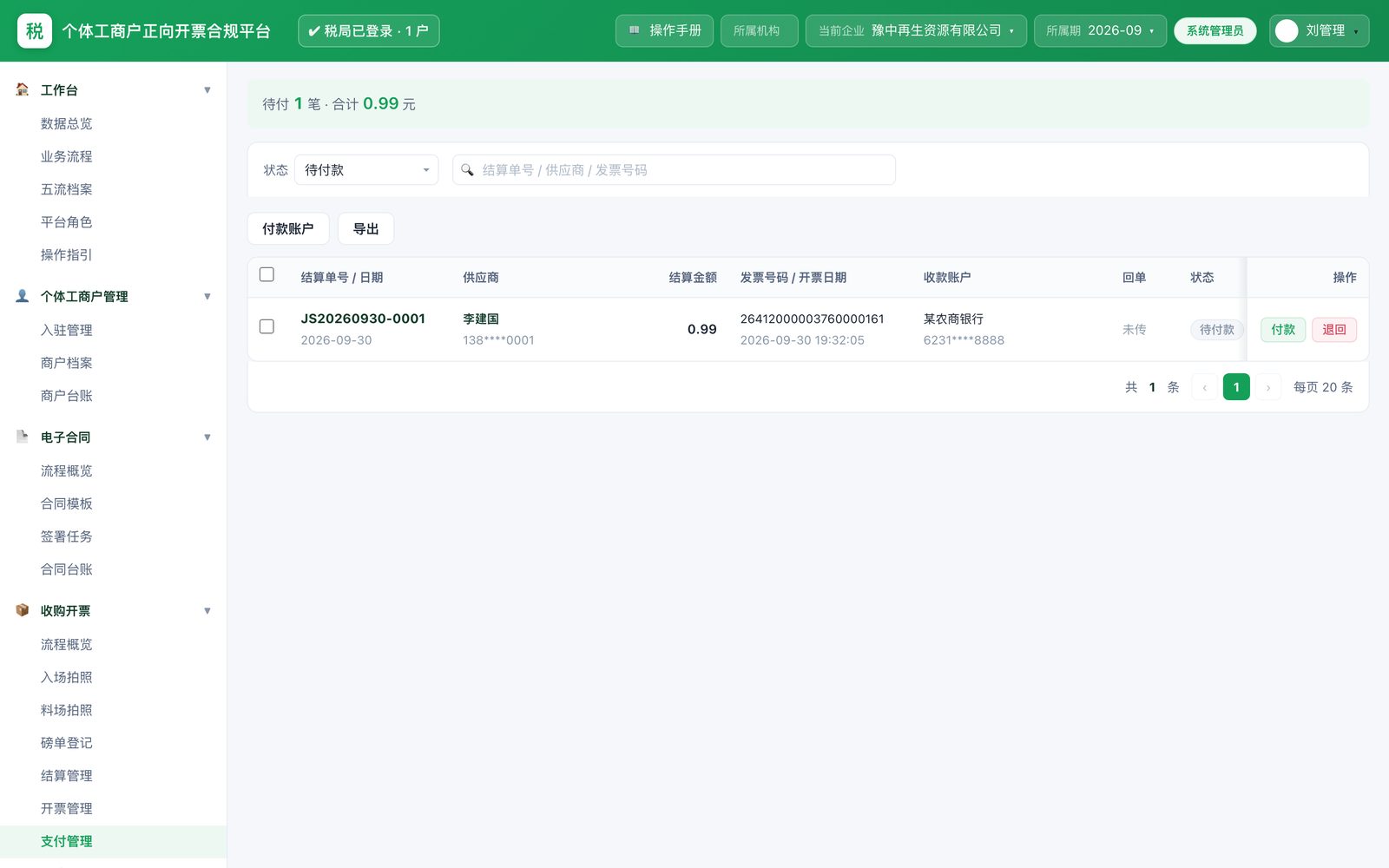Image resolution: width=1389 pixels, height=868 pixels.
Task: Focus the 结算单号 search input field
Action: click(674, 170)
